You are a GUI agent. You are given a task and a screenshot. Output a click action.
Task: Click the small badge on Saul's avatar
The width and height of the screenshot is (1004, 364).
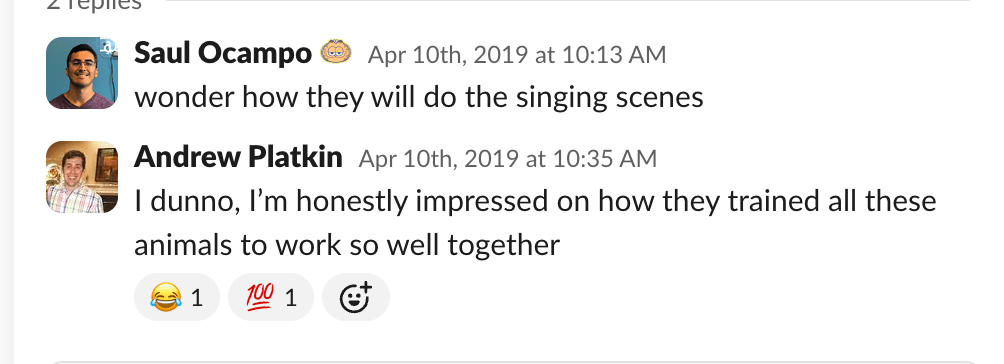tap(109, 46)
